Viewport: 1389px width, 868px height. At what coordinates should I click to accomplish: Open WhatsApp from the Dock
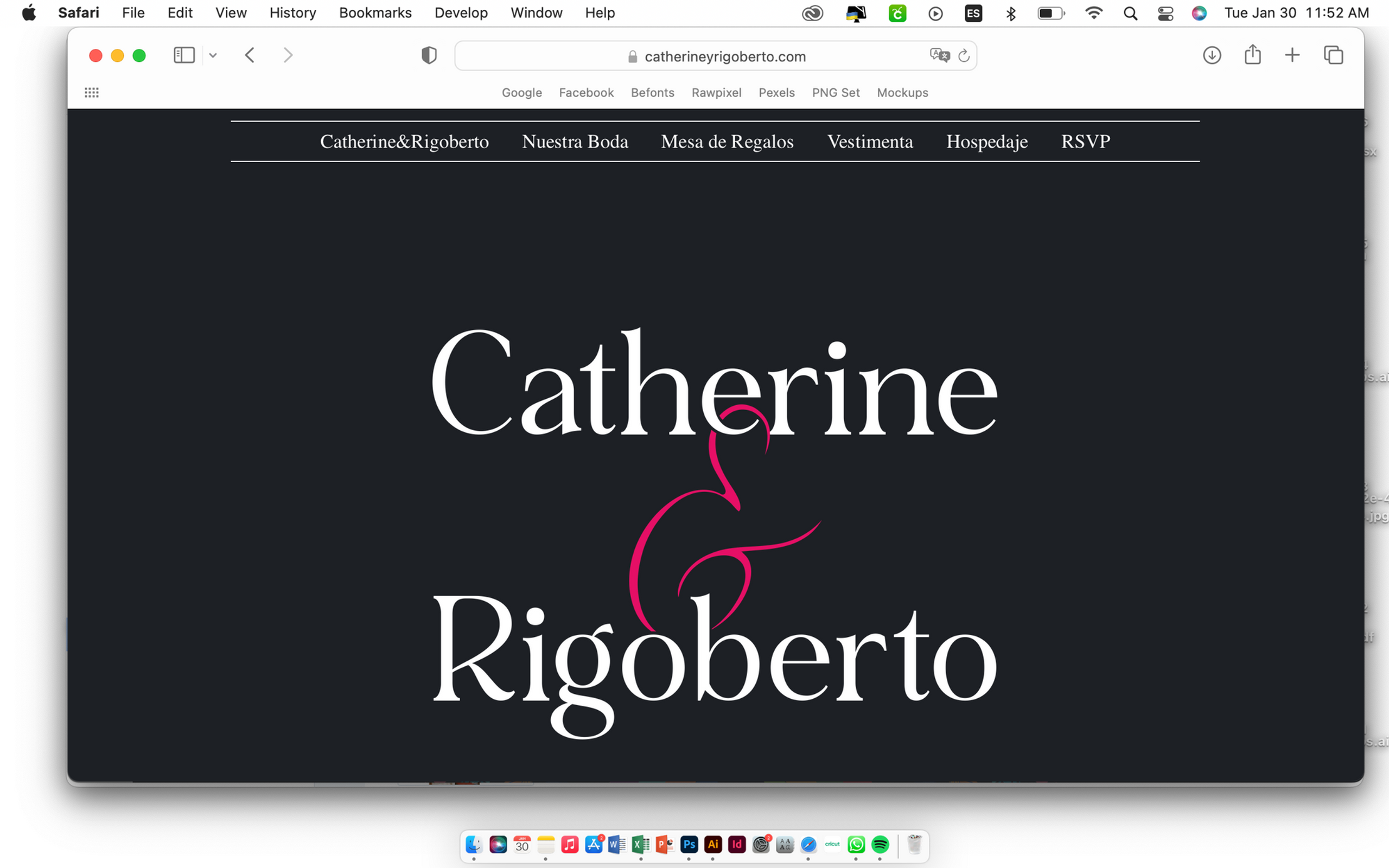856,845
